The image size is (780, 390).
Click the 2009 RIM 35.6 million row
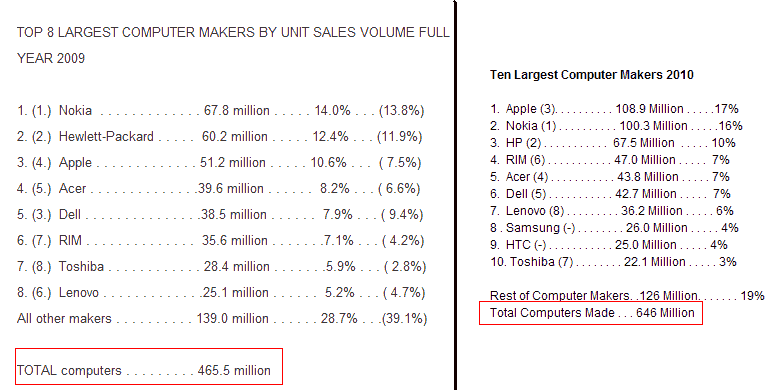click(220, 240)
